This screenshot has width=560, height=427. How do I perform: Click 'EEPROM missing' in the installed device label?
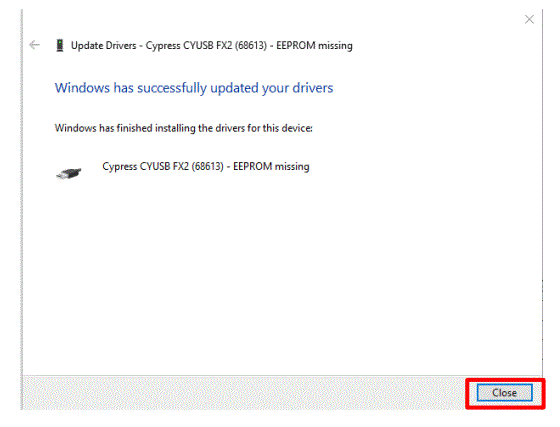coord(271,166)
